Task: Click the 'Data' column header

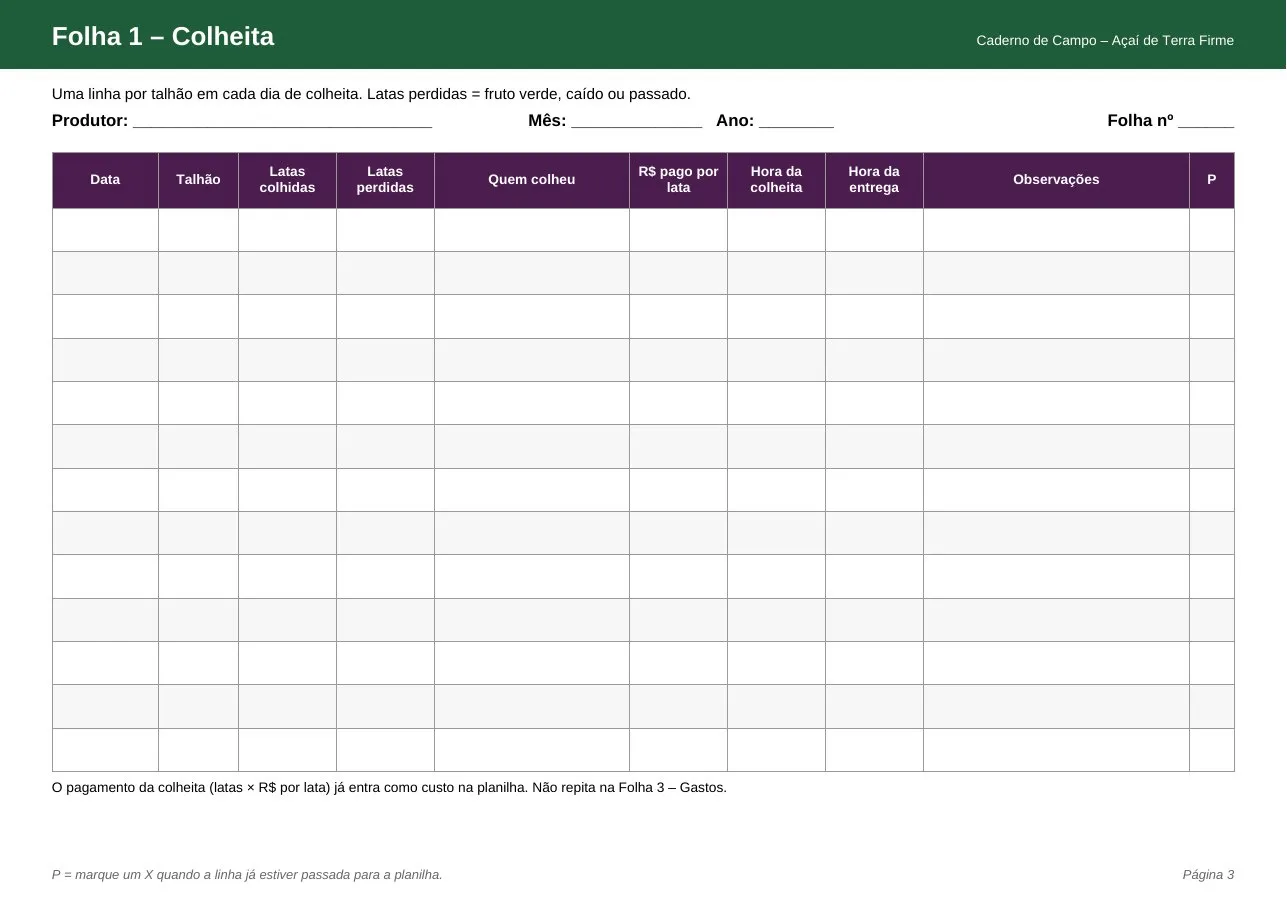Action: tap(105, 180)
